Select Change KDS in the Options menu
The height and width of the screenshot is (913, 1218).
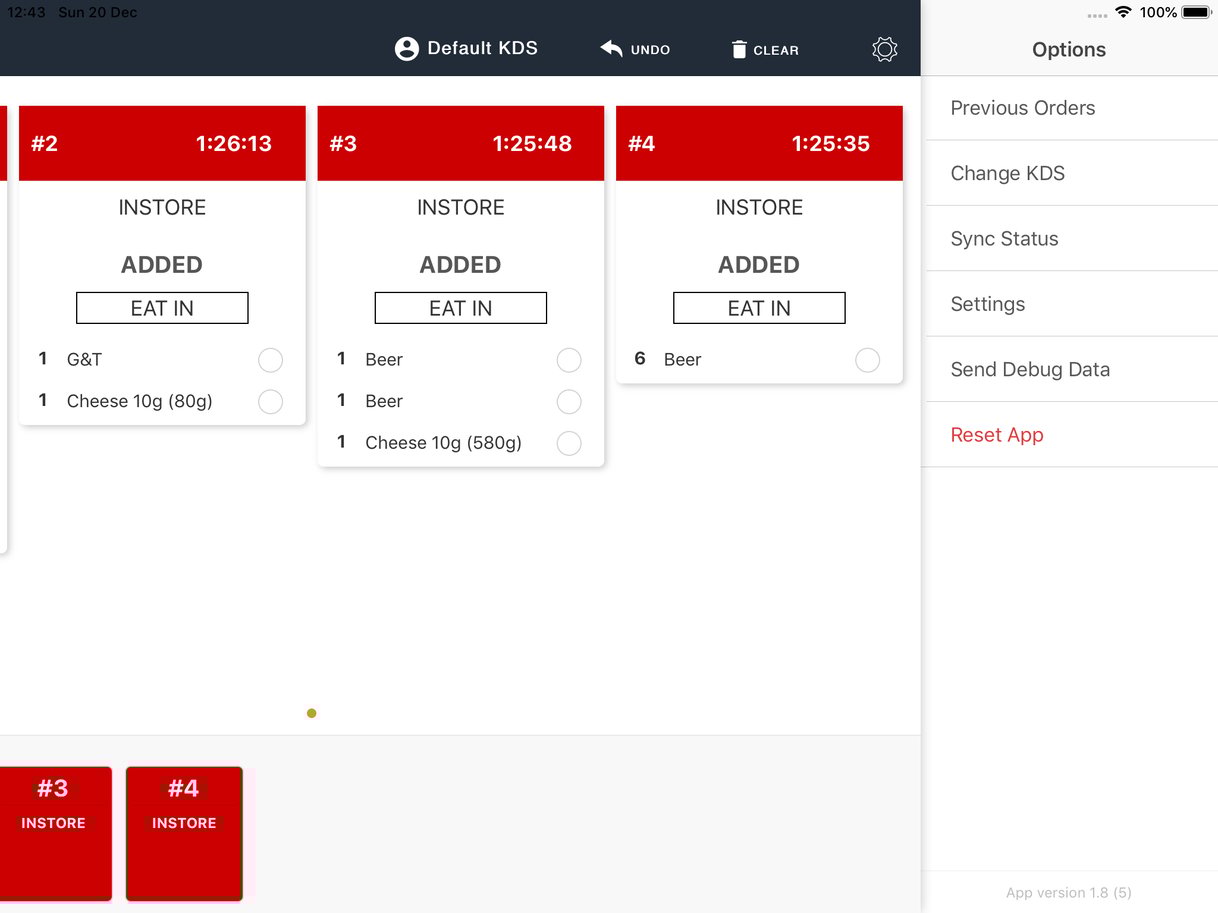click(1007, 173)
